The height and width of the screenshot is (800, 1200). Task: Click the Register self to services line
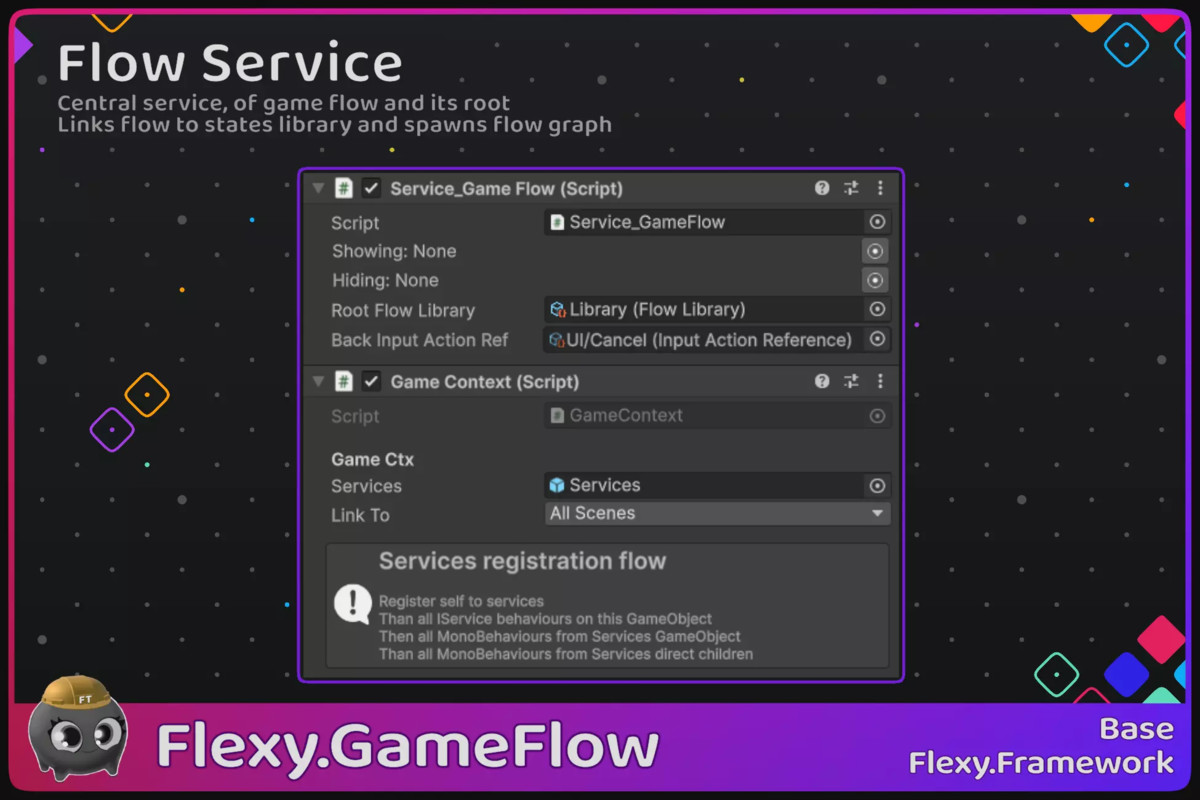click(461, 602)
